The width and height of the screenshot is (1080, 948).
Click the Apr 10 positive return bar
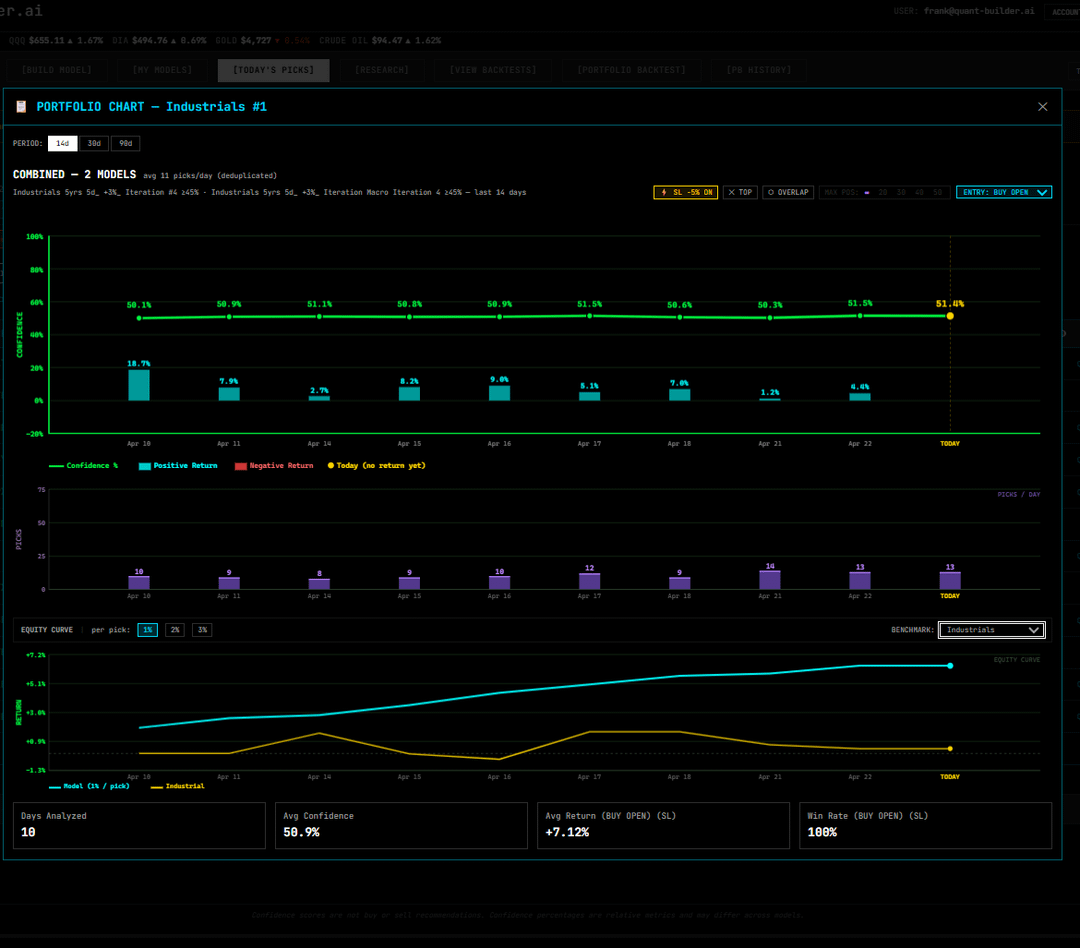[139, 385]
